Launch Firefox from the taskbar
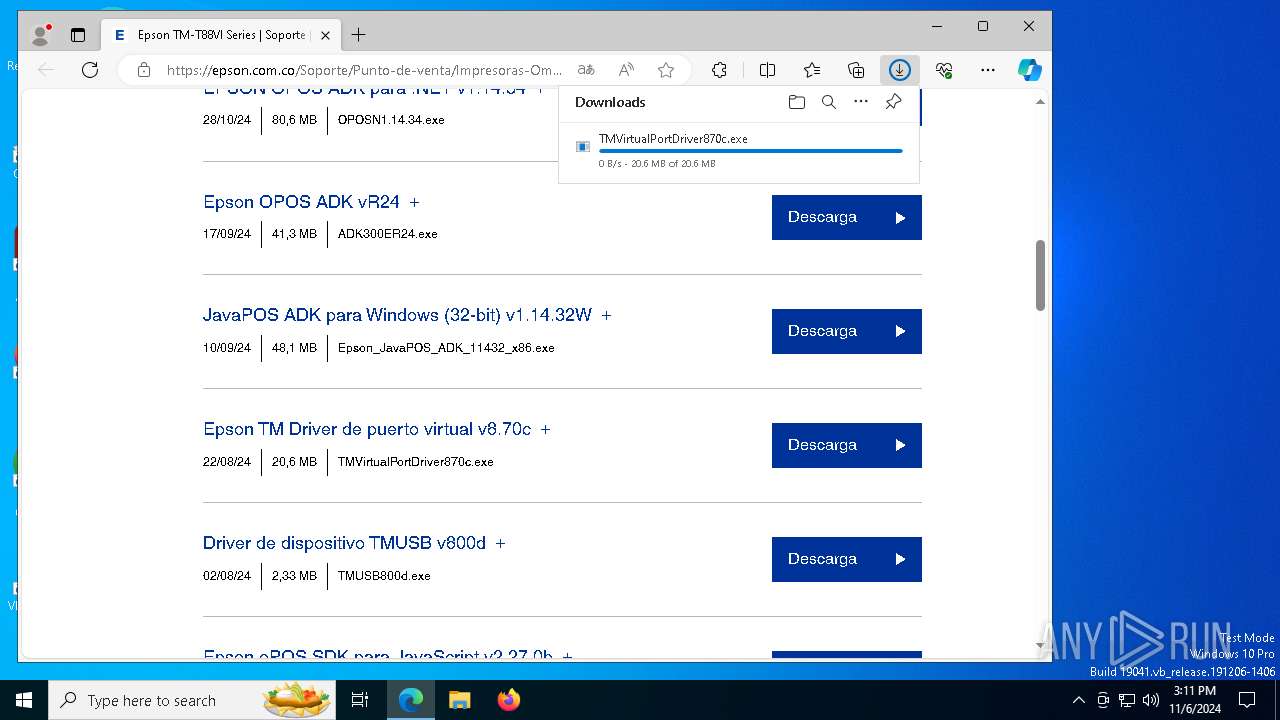The width and height of the screenshot is (1280, 720). [x=509, y=700]
